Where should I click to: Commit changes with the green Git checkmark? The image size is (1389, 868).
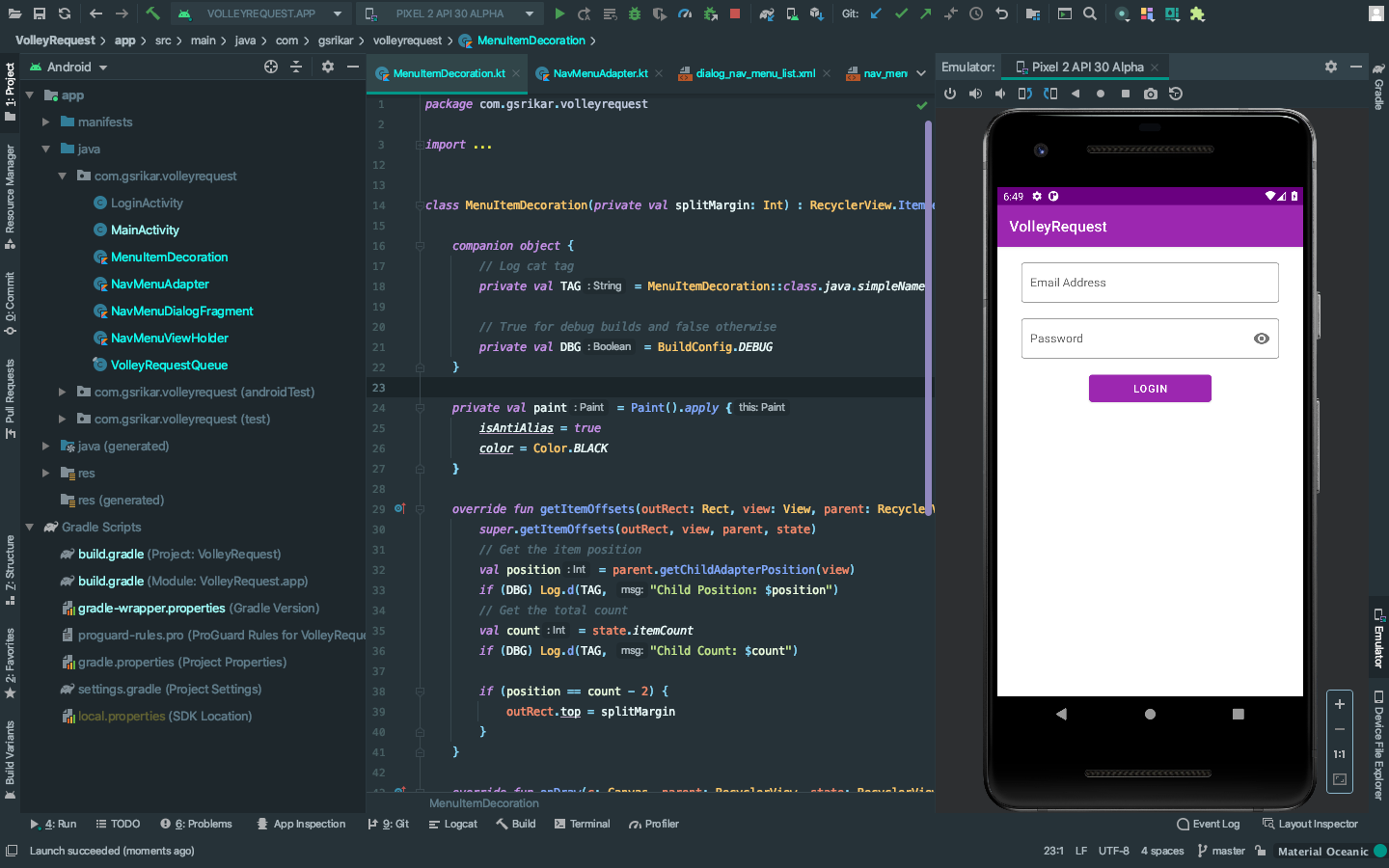(902, 14)
